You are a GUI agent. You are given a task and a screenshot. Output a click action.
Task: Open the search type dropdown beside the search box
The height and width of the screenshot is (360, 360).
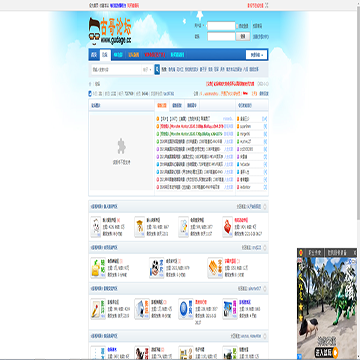click(x=147, y=70)
